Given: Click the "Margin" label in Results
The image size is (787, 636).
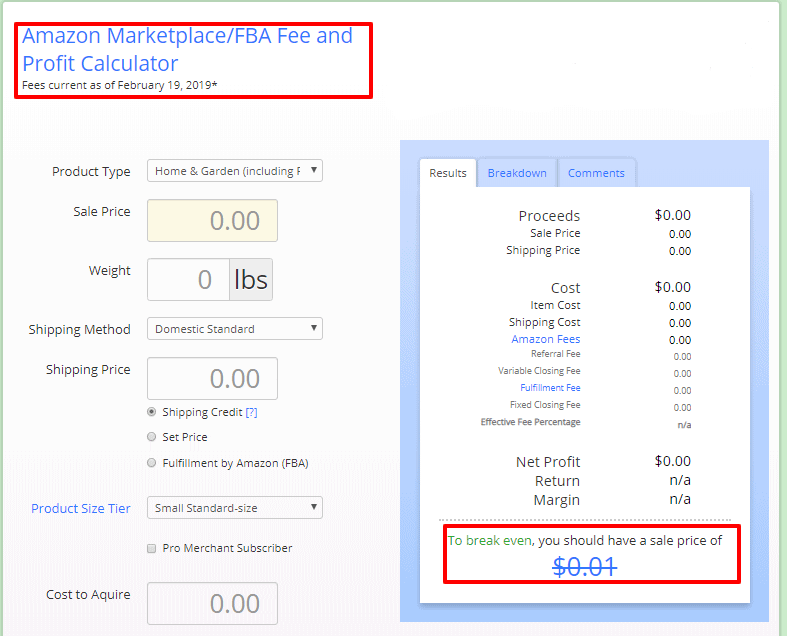Looking at the screenshot, I should coord(557,500).
